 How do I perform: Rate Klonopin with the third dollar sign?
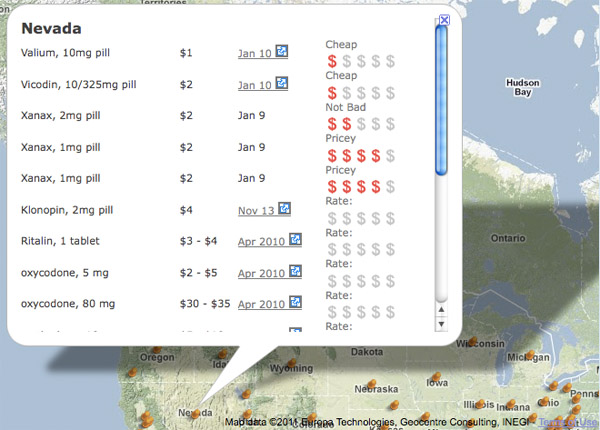pos(361,218)
